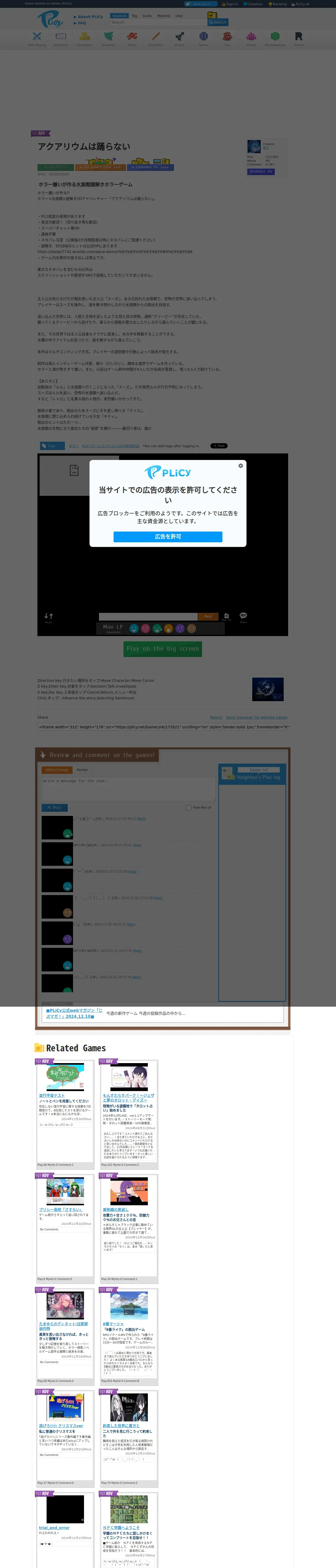Open the Miscellaneous category icon

tap(275, 39)
